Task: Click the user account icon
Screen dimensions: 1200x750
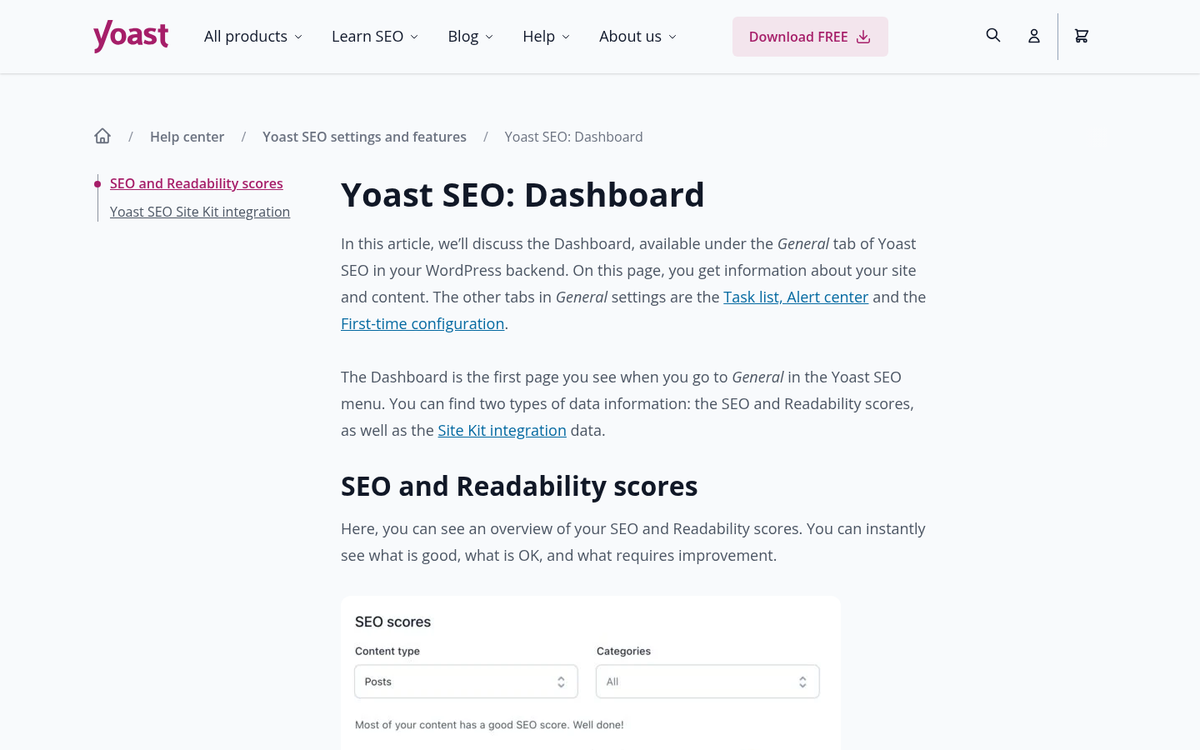Action: click(1034, 35)
